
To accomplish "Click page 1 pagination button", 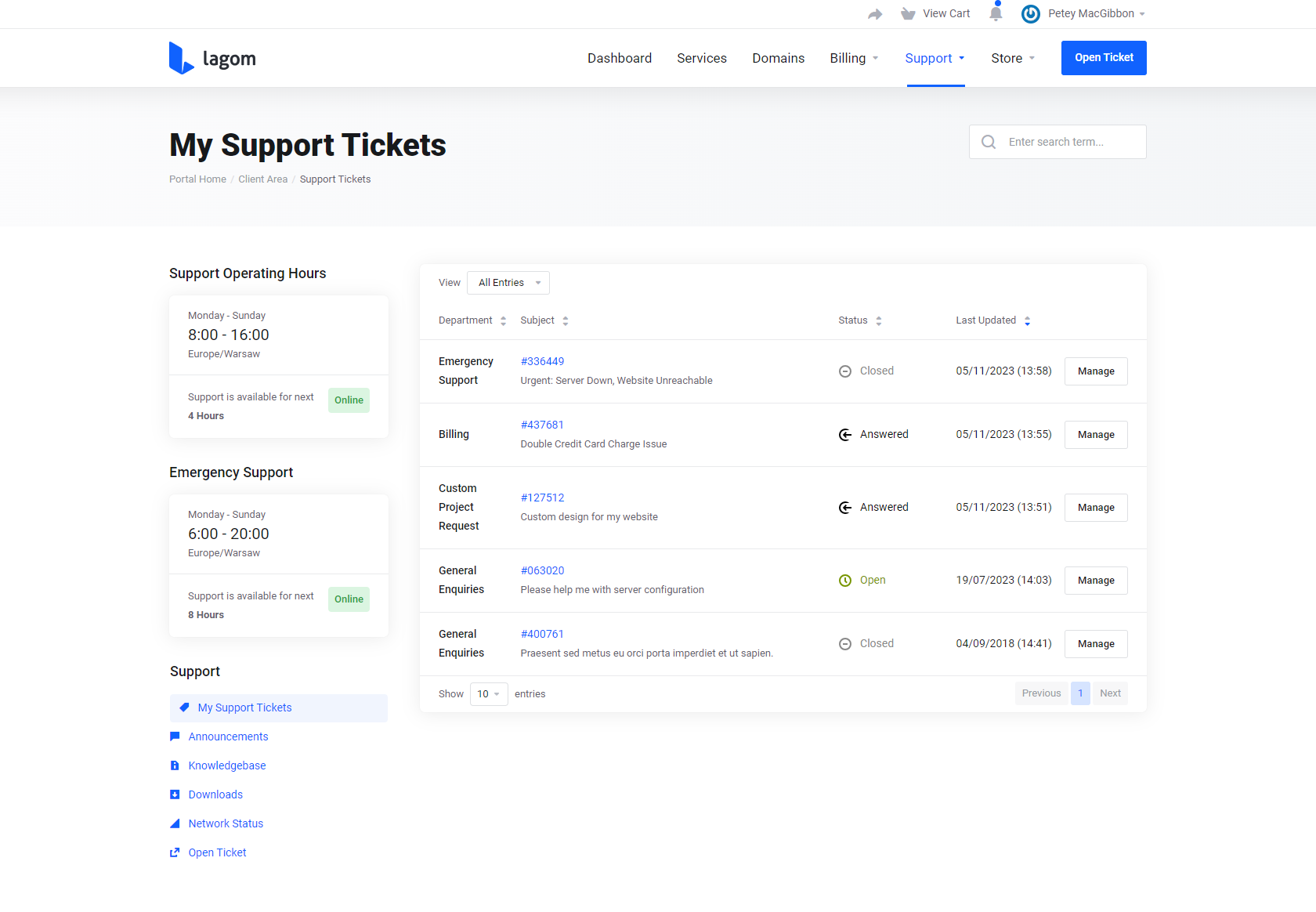I will pyautogui.click(x=1080, y=693).
